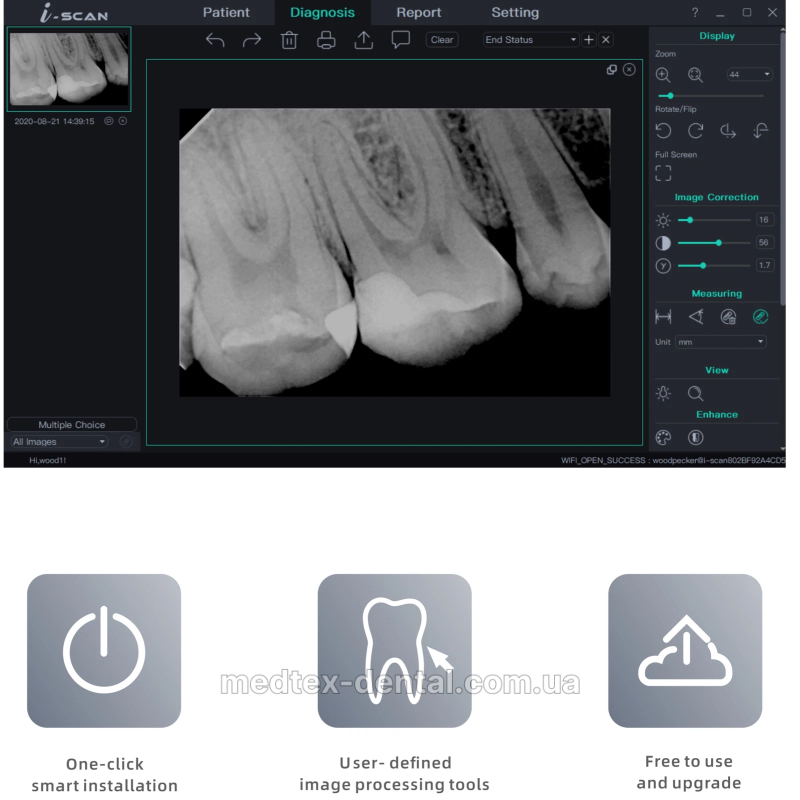Click the One-click smart installation power tile
This screenshot has height=800, width=800.
[x=104, y=651]
